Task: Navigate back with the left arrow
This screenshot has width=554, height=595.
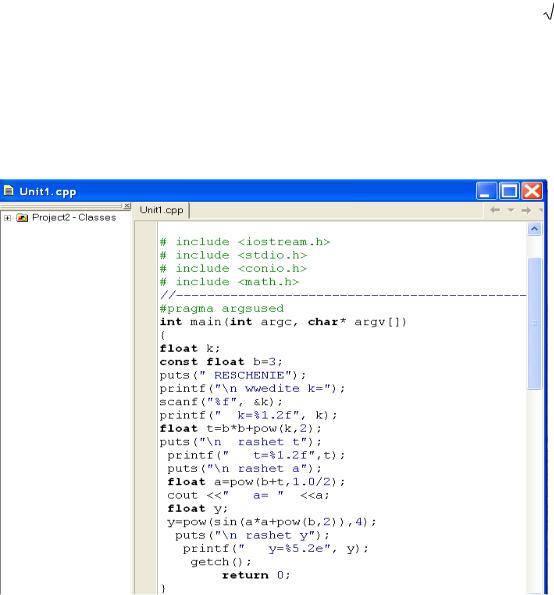Action: pos(495,210)
